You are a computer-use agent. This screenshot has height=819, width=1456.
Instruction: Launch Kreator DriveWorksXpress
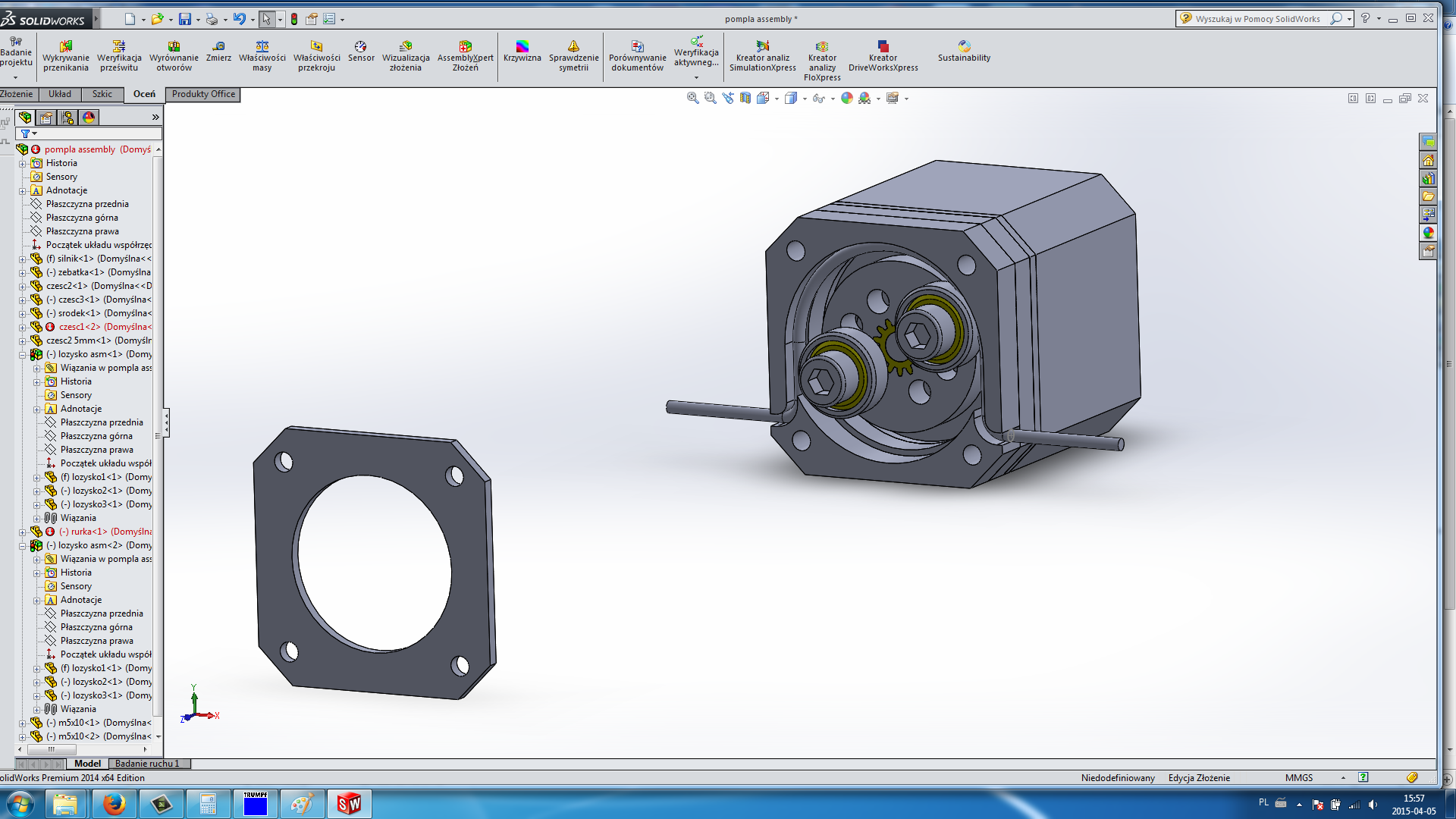[x=883, y=56]
